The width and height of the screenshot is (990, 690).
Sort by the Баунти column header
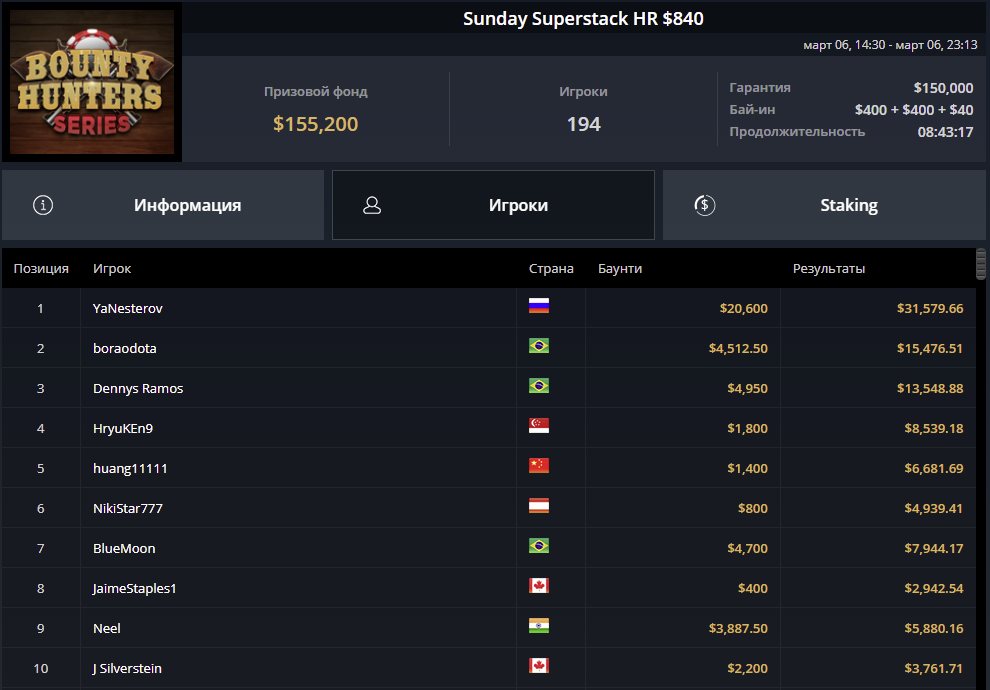point(620,268)
